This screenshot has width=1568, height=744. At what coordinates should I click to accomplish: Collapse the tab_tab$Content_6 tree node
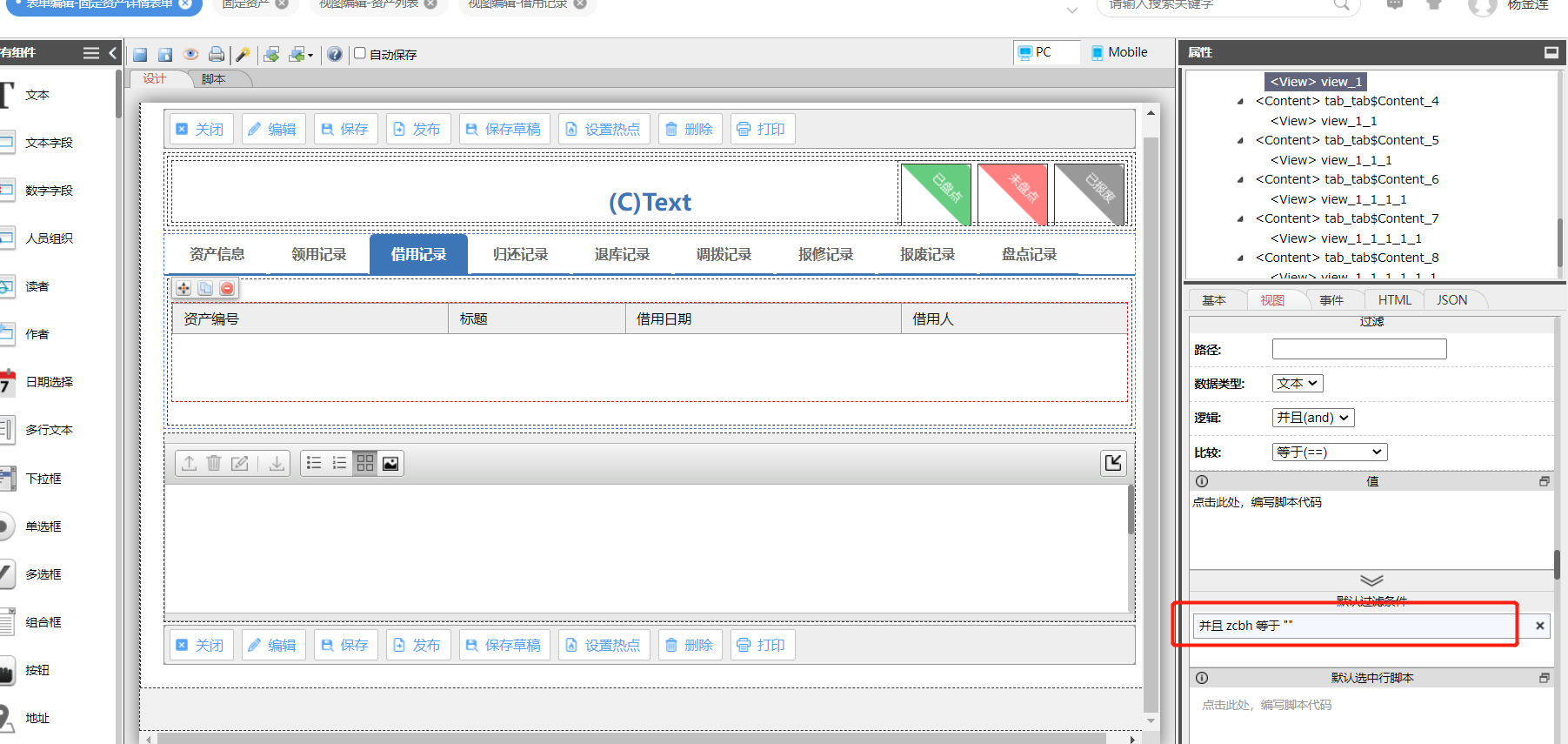(1241, 180)
